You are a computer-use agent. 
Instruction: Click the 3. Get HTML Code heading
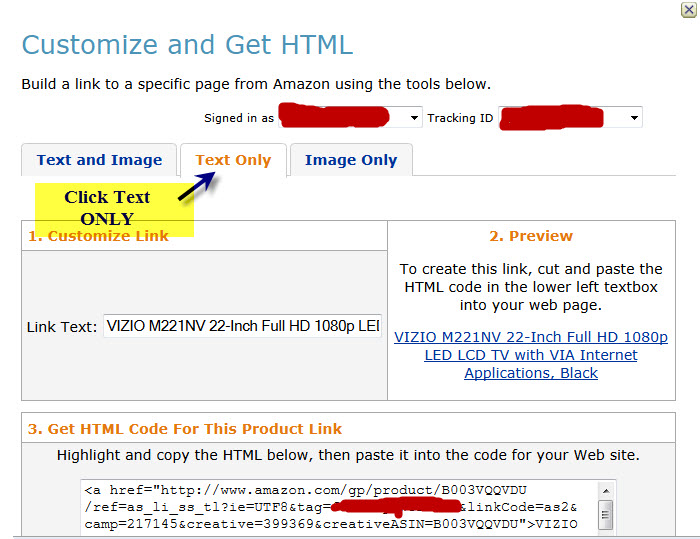coord(185,428)
